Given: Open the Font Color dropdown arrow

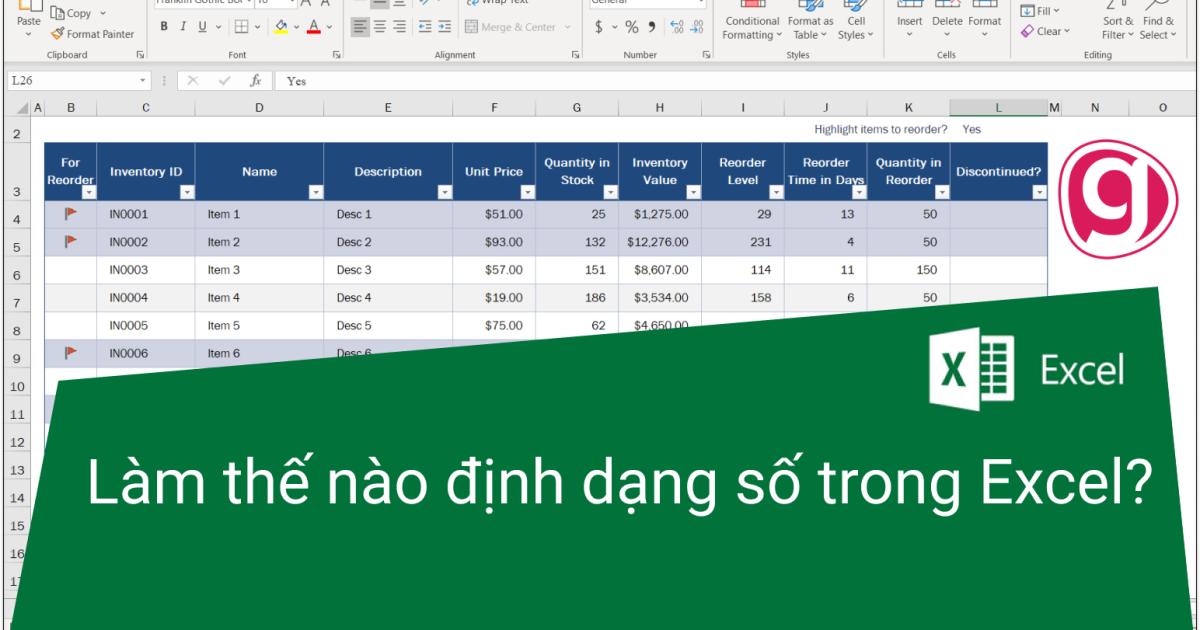Looking at the screenshot, I should tap(329, 27).
